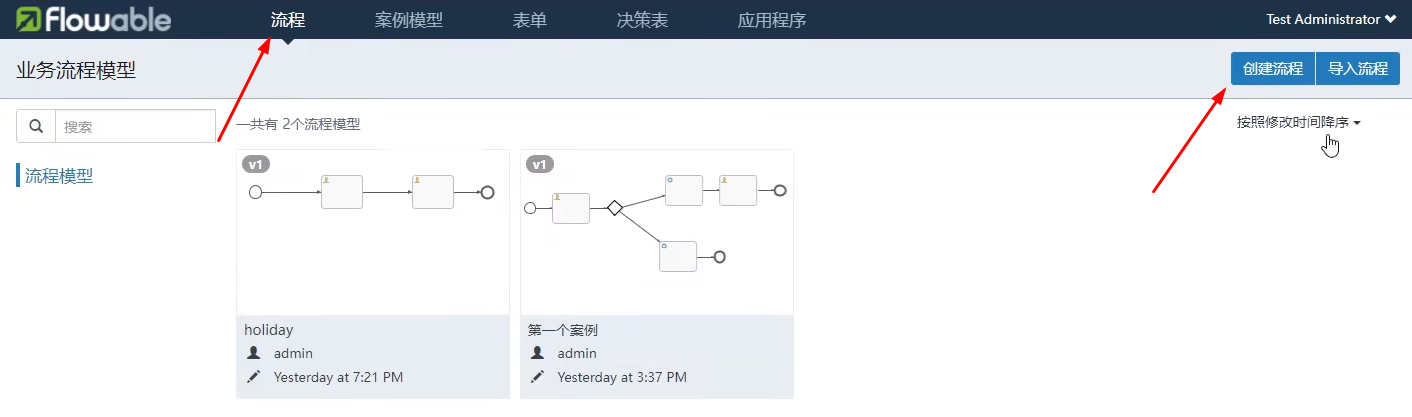Select the 决策表 tab
The width and height of the screenshot is (1412, 417).
click(642, 20)
